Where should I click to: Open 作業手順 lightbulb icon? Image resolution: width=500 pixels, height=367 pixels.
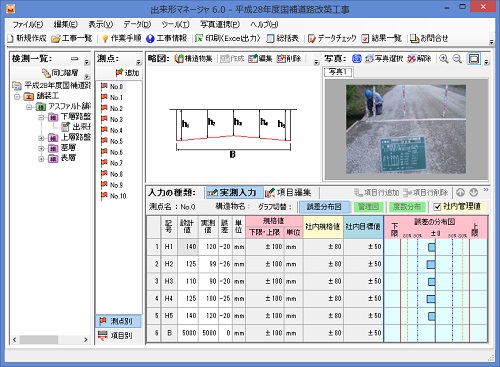point(105,39)
